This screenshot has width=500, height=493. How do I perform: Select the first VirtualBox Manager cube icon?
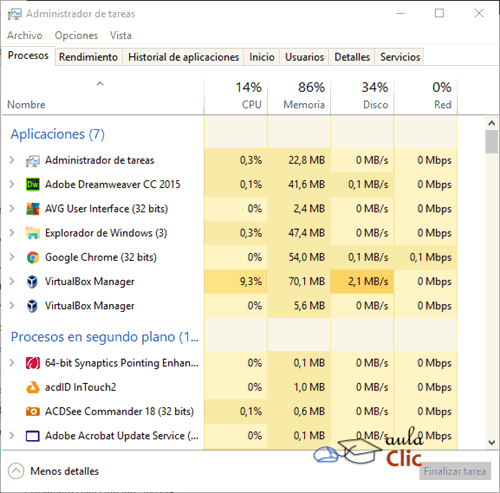pyautogui.click(x=33, y=282)
